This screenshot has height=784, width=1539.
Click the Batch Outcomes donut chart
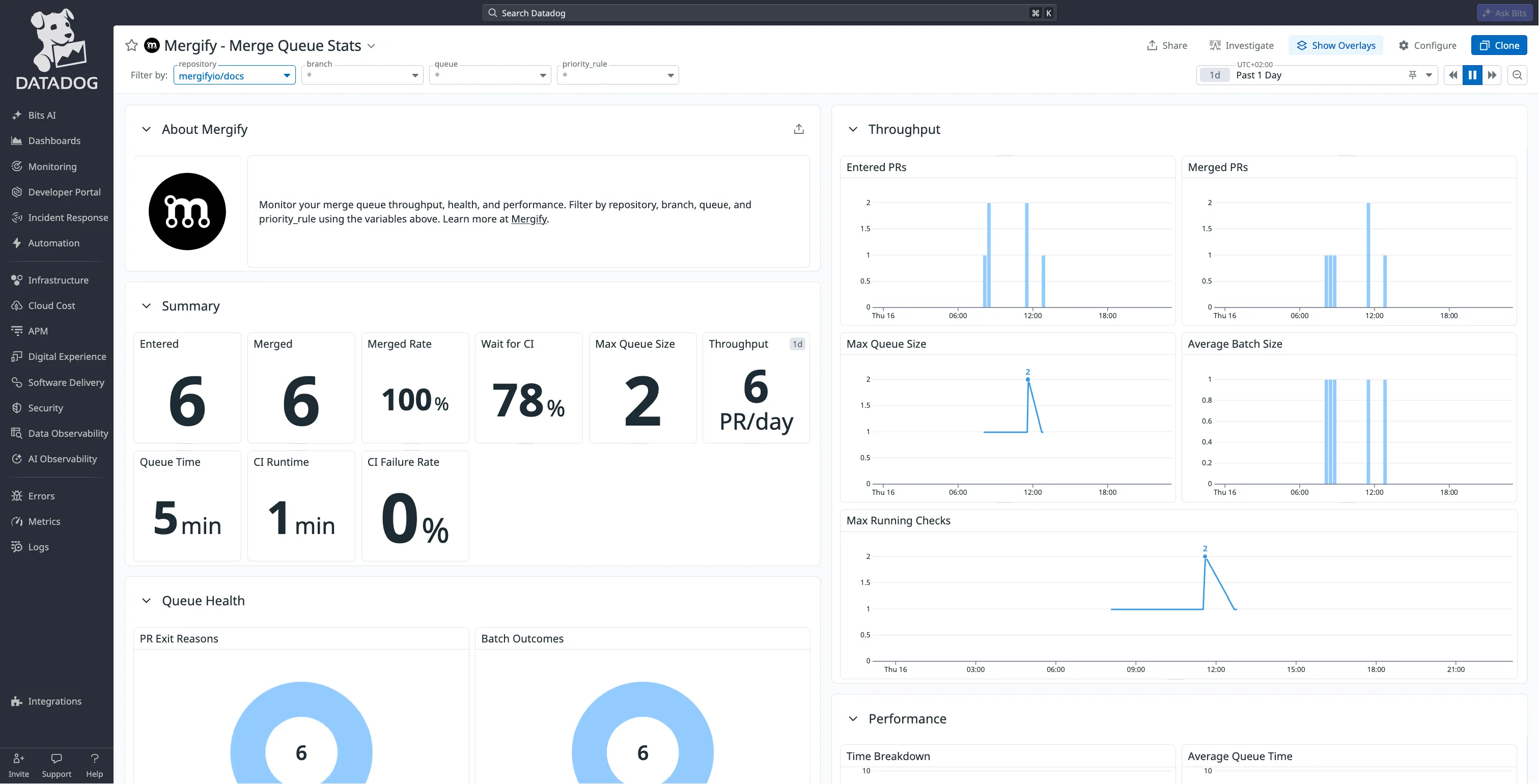pos(643,733)
